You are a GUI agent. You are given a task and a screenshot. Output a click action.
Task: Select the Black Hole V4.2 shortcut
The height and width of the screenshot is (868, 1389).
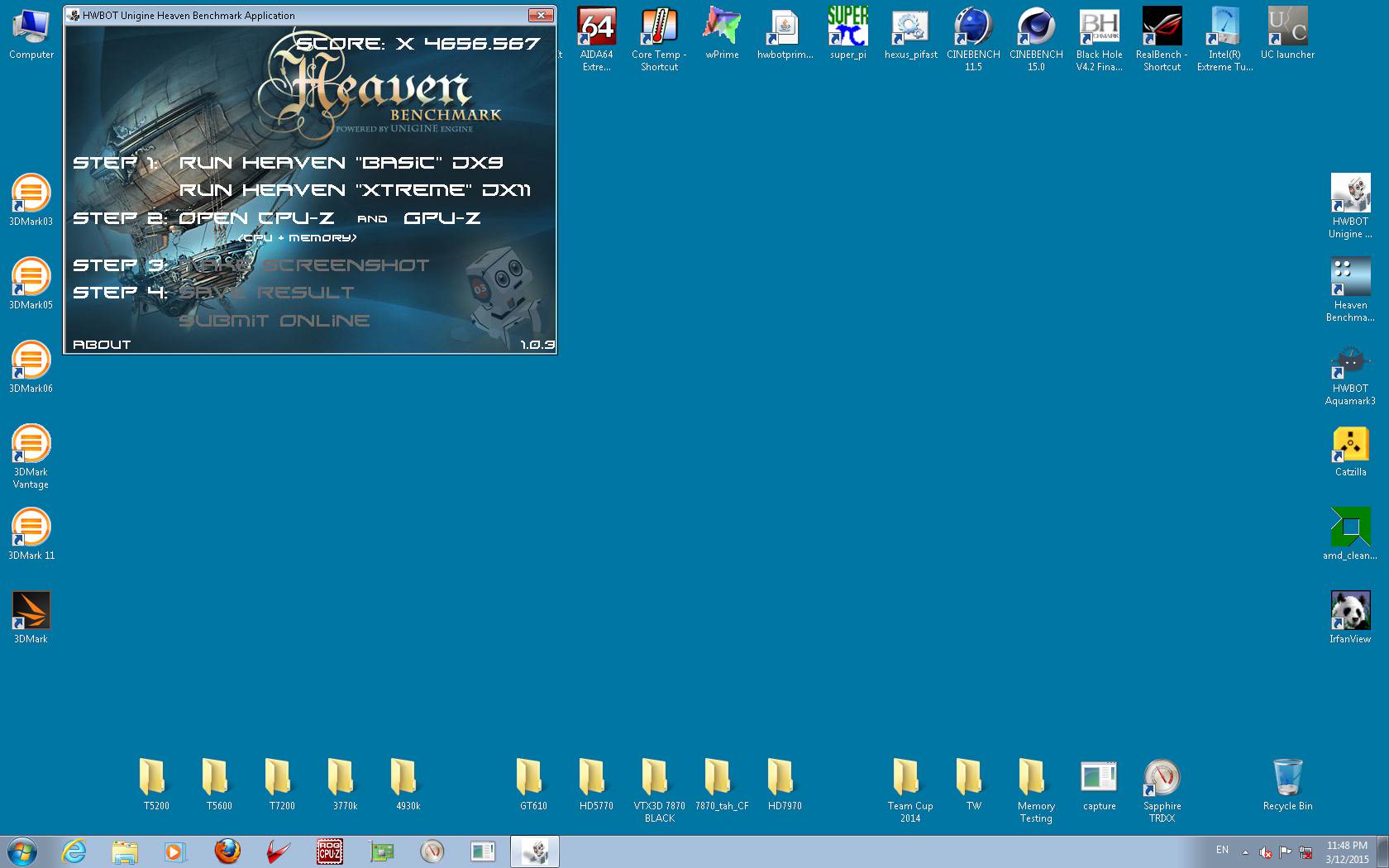[x=1100, y=40]
